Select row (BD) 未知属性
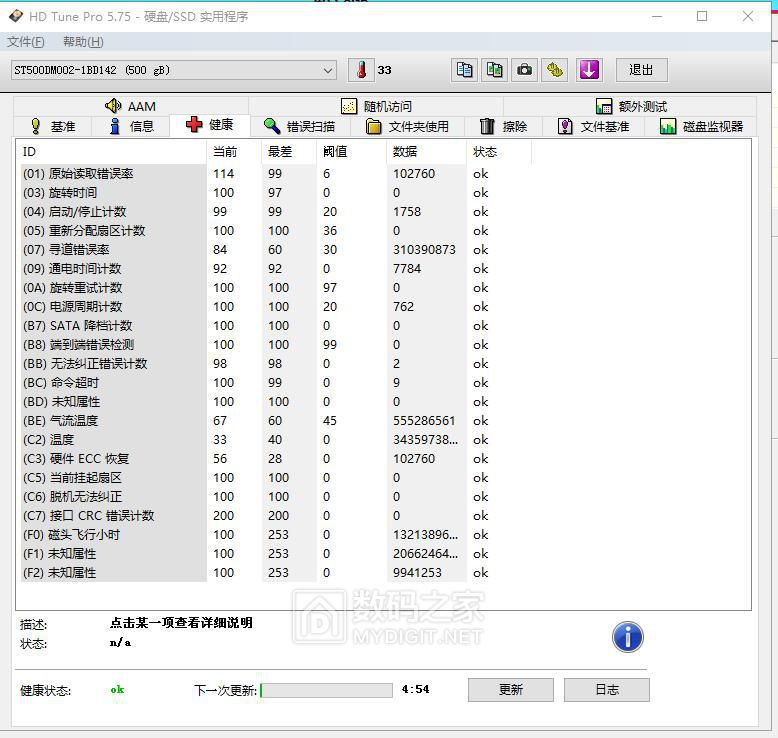Image resolution: width=778 pixels, height=738 pixels. point(274,402)
